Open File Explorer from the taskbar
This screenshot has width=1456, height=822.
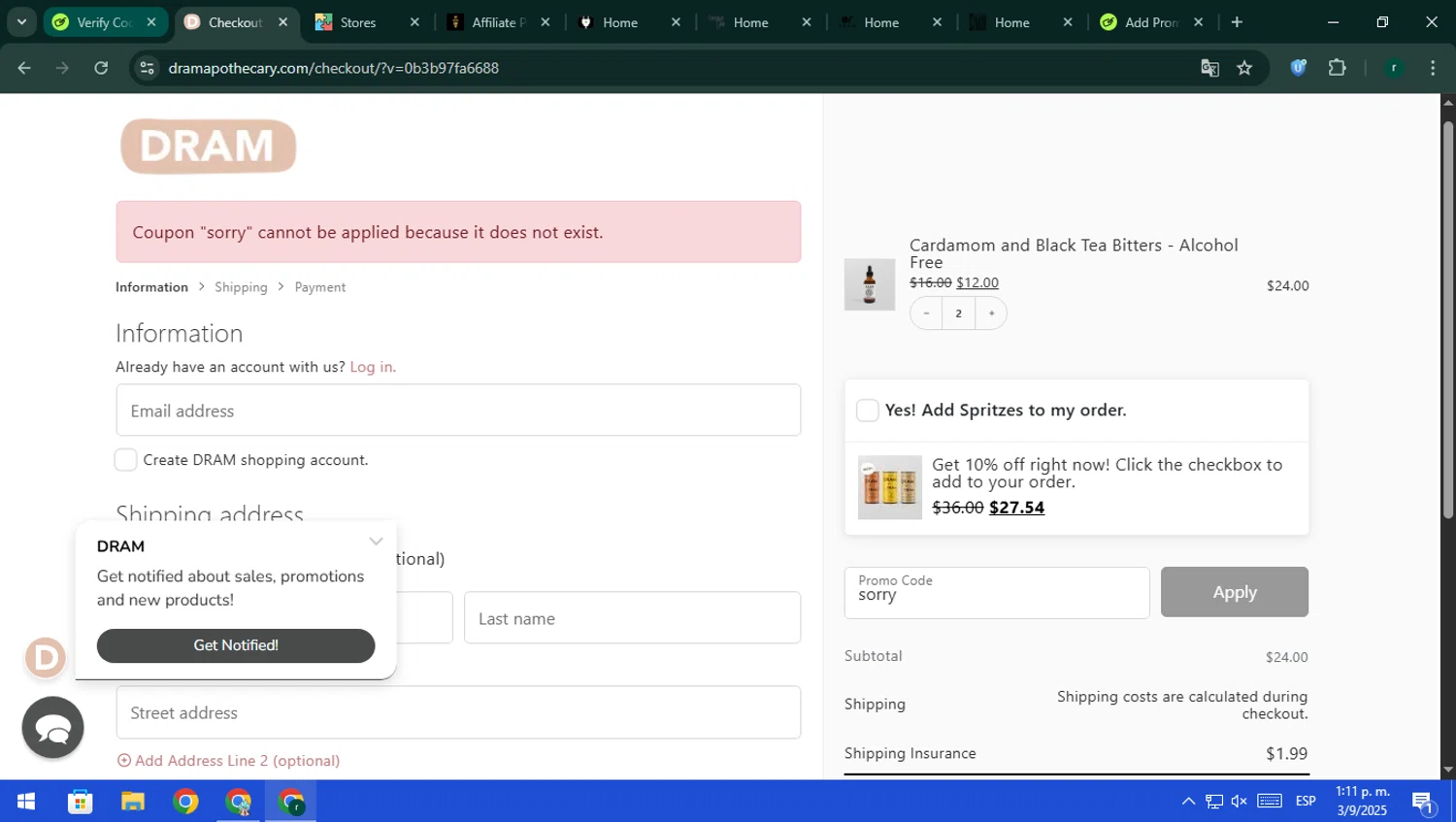133,802
